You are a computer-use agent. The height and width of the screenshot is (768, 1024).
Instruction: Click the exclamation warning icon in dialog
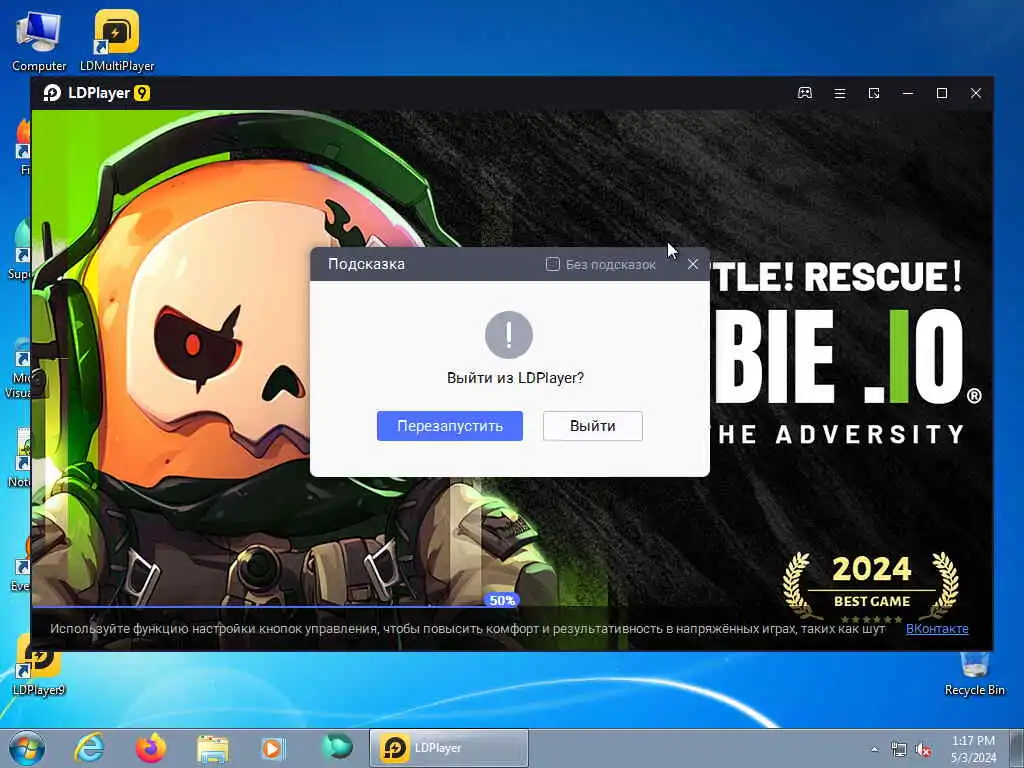[x=509, y=335]
